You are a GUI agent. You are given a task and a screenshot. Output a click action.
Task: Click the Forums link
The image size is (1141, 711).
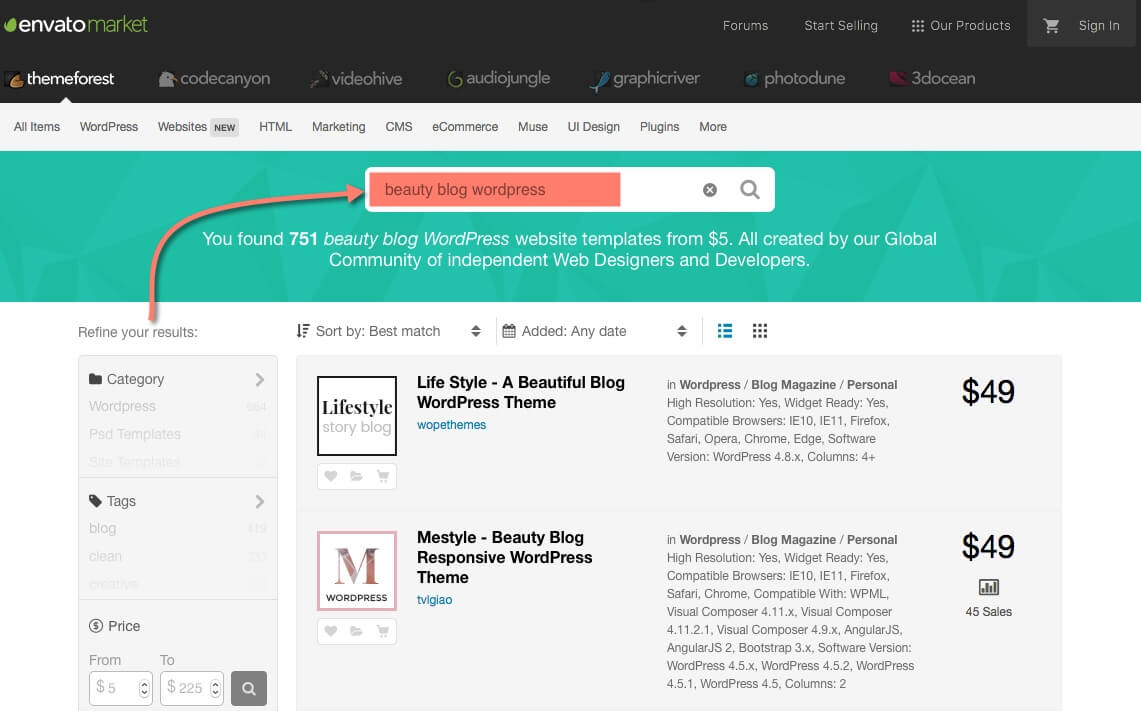(x=745, y=25)
